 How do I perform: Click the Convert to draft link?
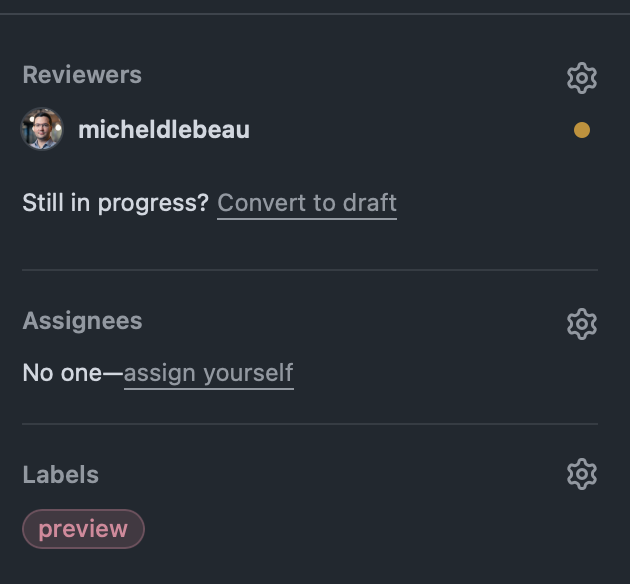(x=307, y=203)
